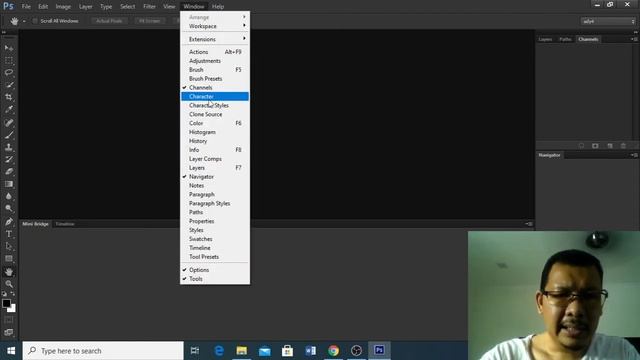Select the Crop tool
This screenshot has height=360, width=640.
(9, 97)
